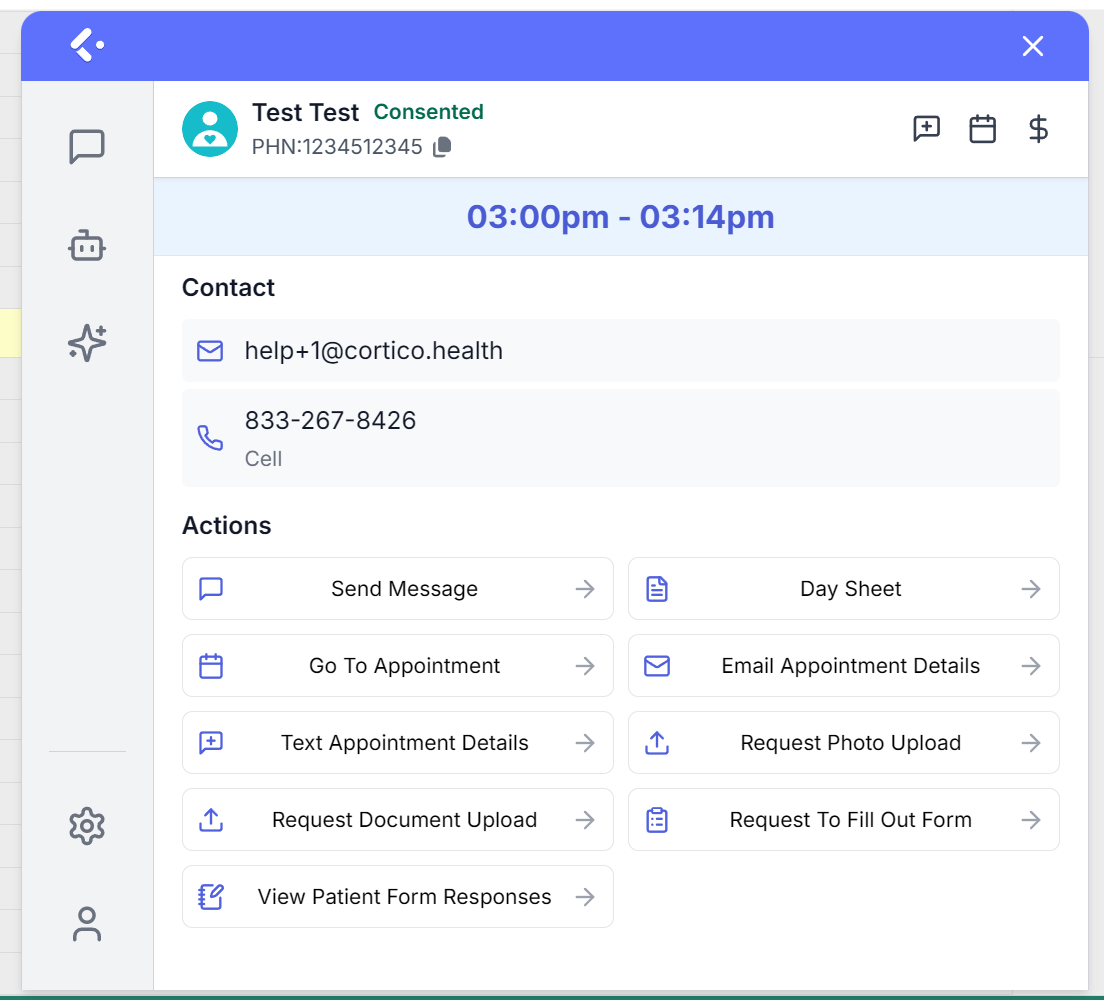
Task: Click the Cortico logo in top bar
Action: [87, 45]
